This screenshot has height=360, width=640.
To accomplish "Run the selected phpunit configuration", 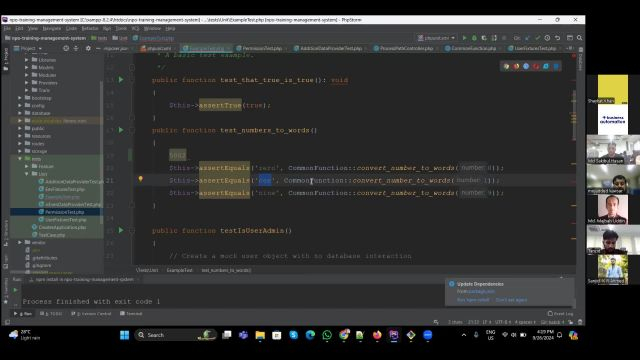I will coord(464,38).
